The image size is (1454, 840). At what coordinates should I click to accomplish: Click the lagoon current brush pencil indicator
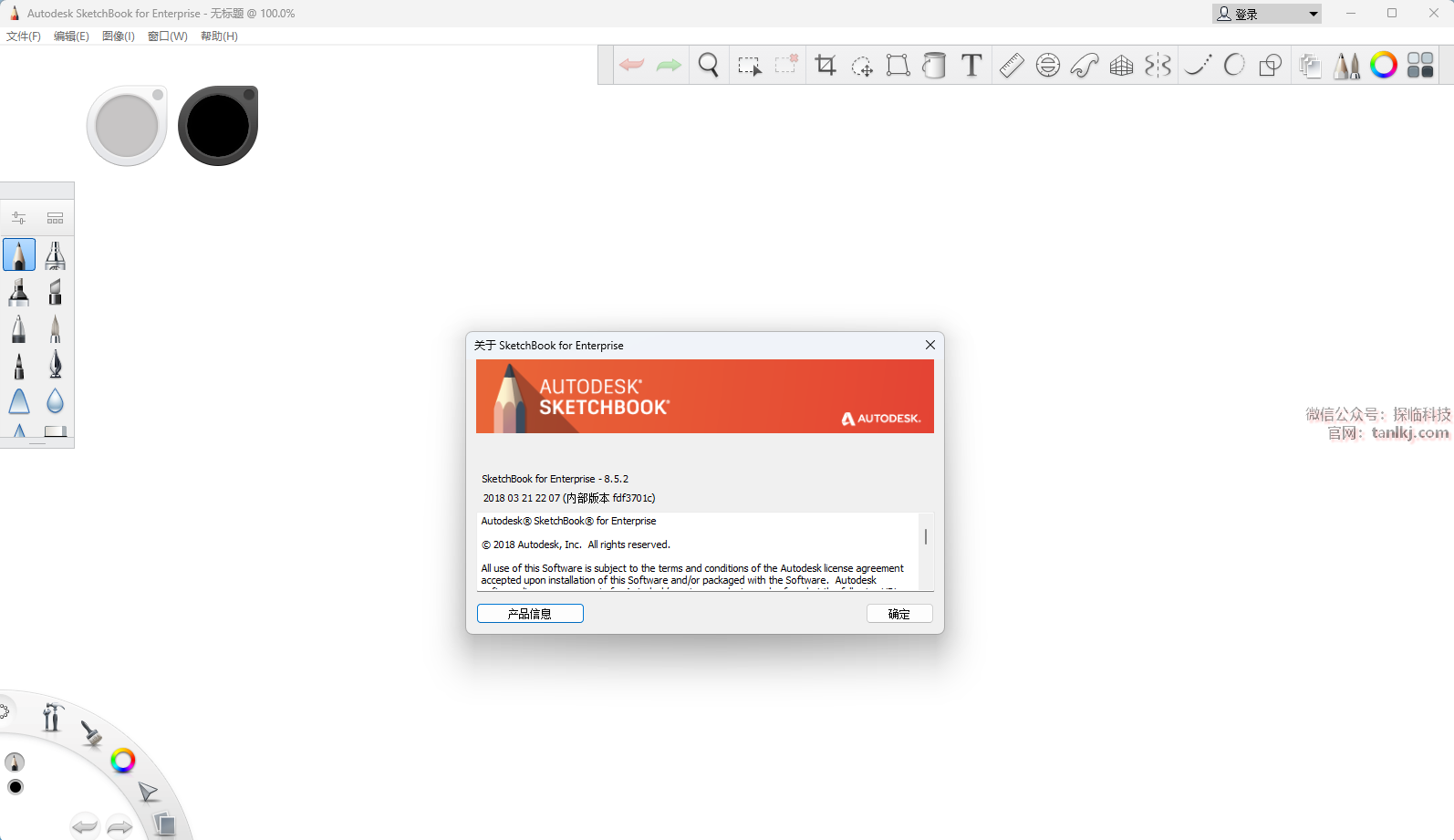[x=15, y=762]
